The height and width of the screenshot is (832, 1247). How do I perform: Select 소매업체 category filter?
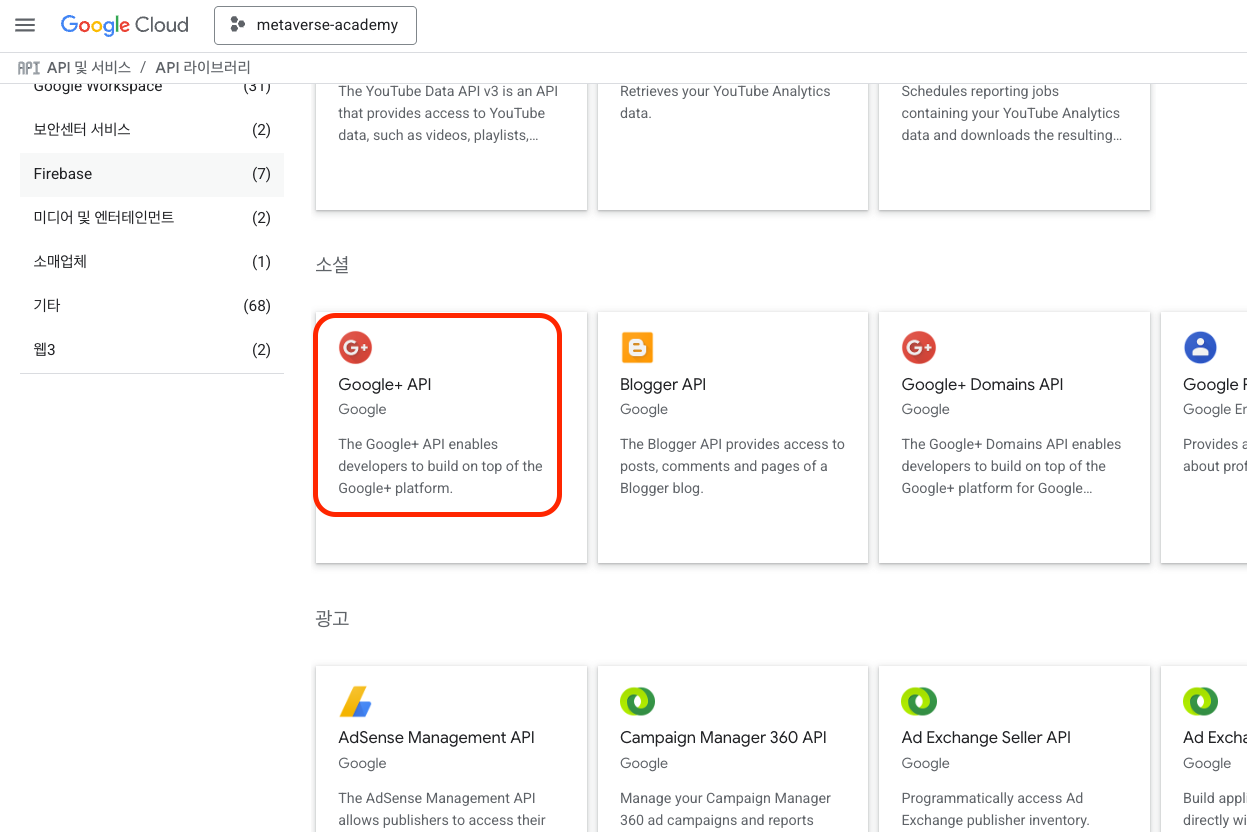[152, 262]
